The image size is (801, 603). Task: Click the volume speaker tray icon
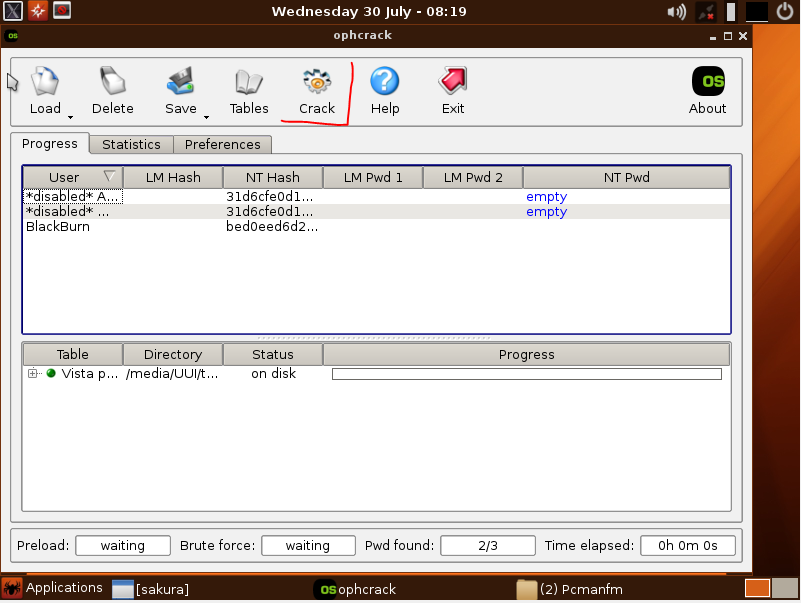[676, 11]
